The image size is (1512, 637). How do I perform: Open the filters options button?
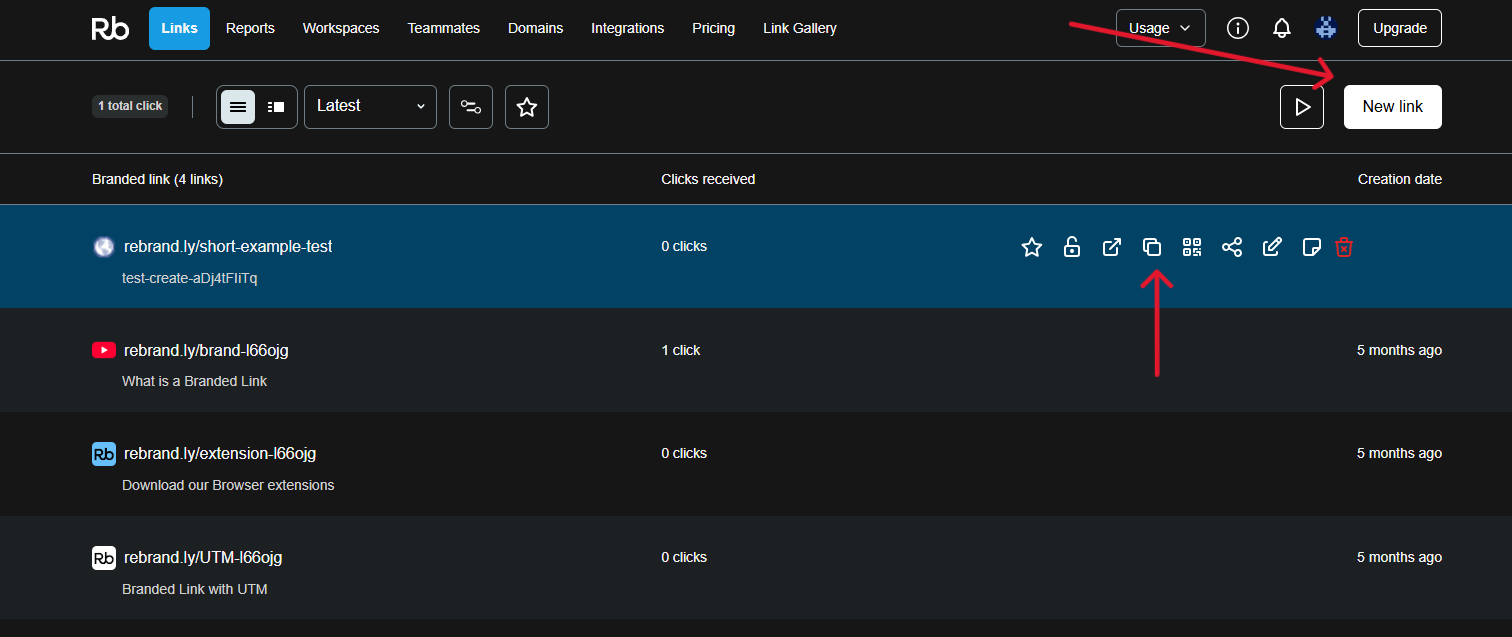[471, 107]
